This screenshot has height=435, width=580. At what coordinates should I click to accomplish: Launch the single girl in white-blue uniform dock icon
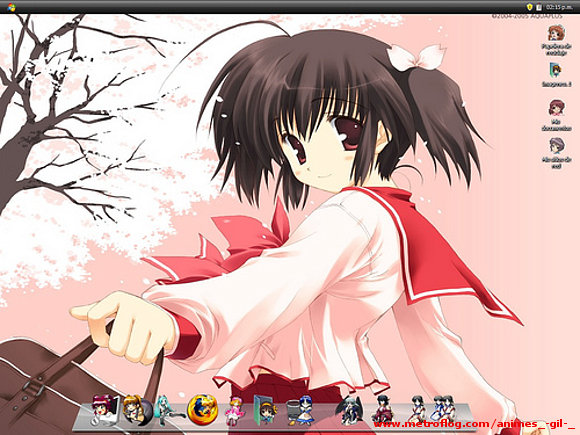[x=417, y=409]
